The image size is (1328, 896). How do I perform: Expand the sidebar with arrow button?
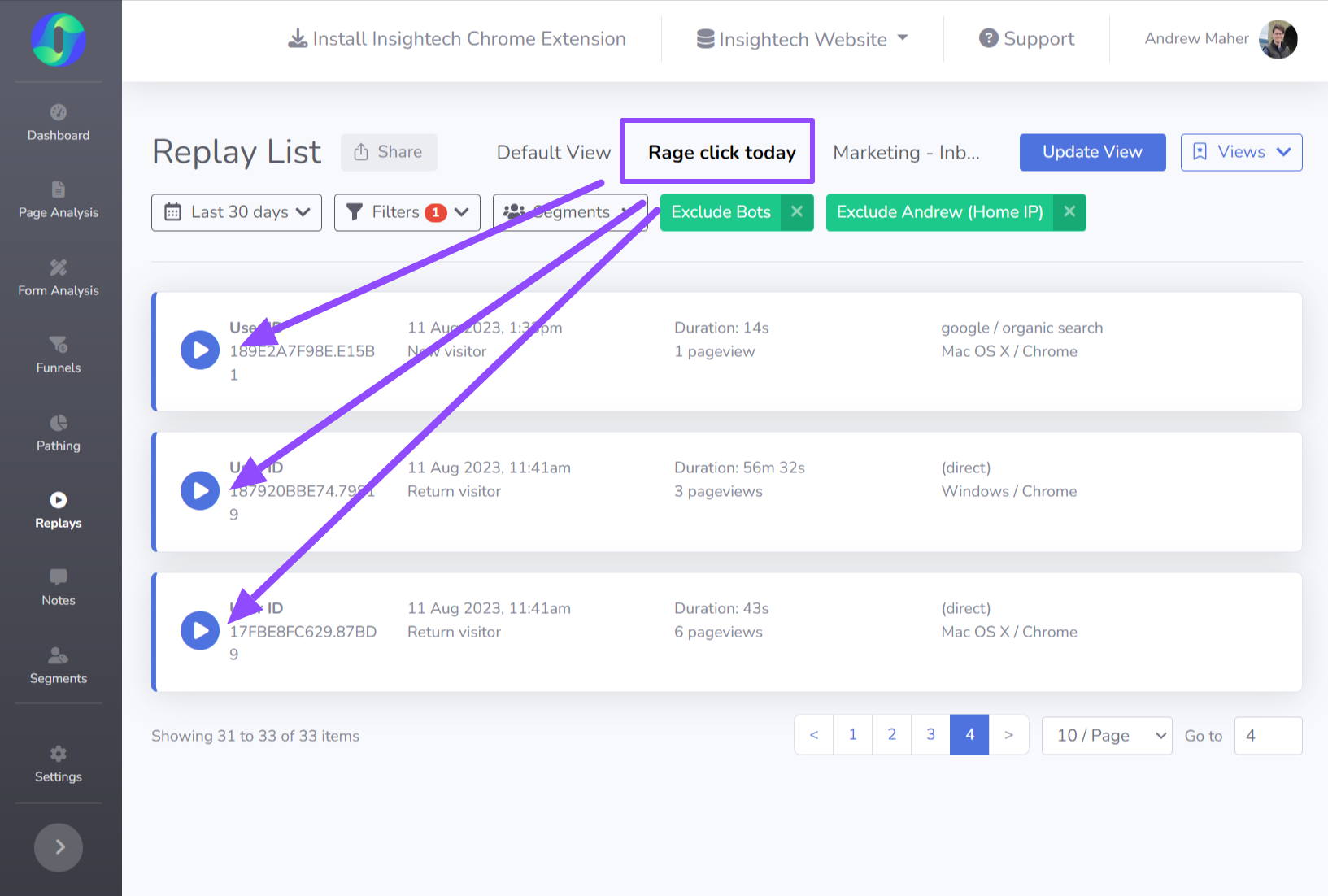[59, 847]
